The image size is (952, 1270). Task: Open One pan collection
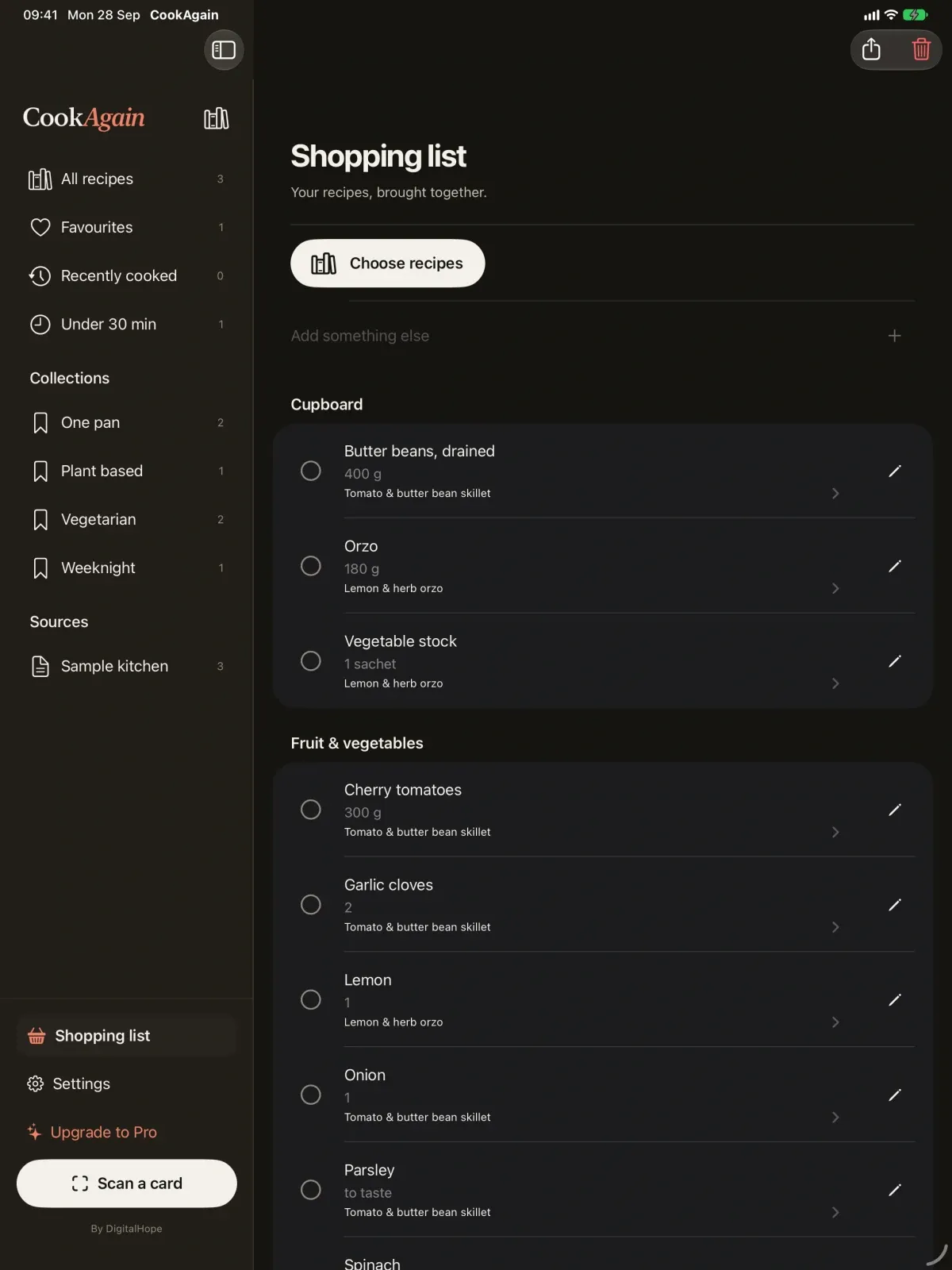click(x=127, y=423)
